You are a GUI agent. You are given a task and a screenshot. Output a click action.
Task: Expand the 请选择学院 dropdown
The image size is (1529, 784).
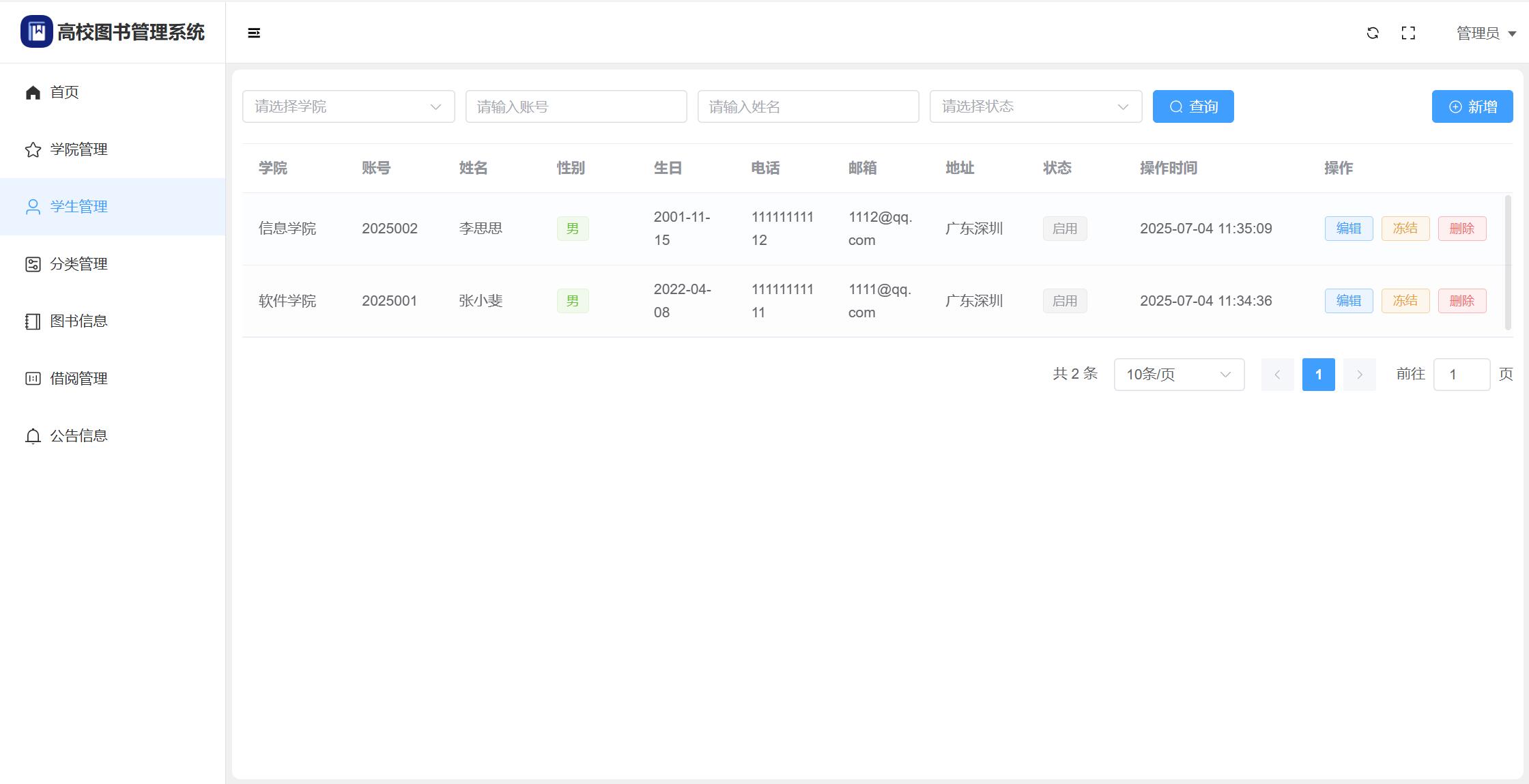tap(348, 106)
